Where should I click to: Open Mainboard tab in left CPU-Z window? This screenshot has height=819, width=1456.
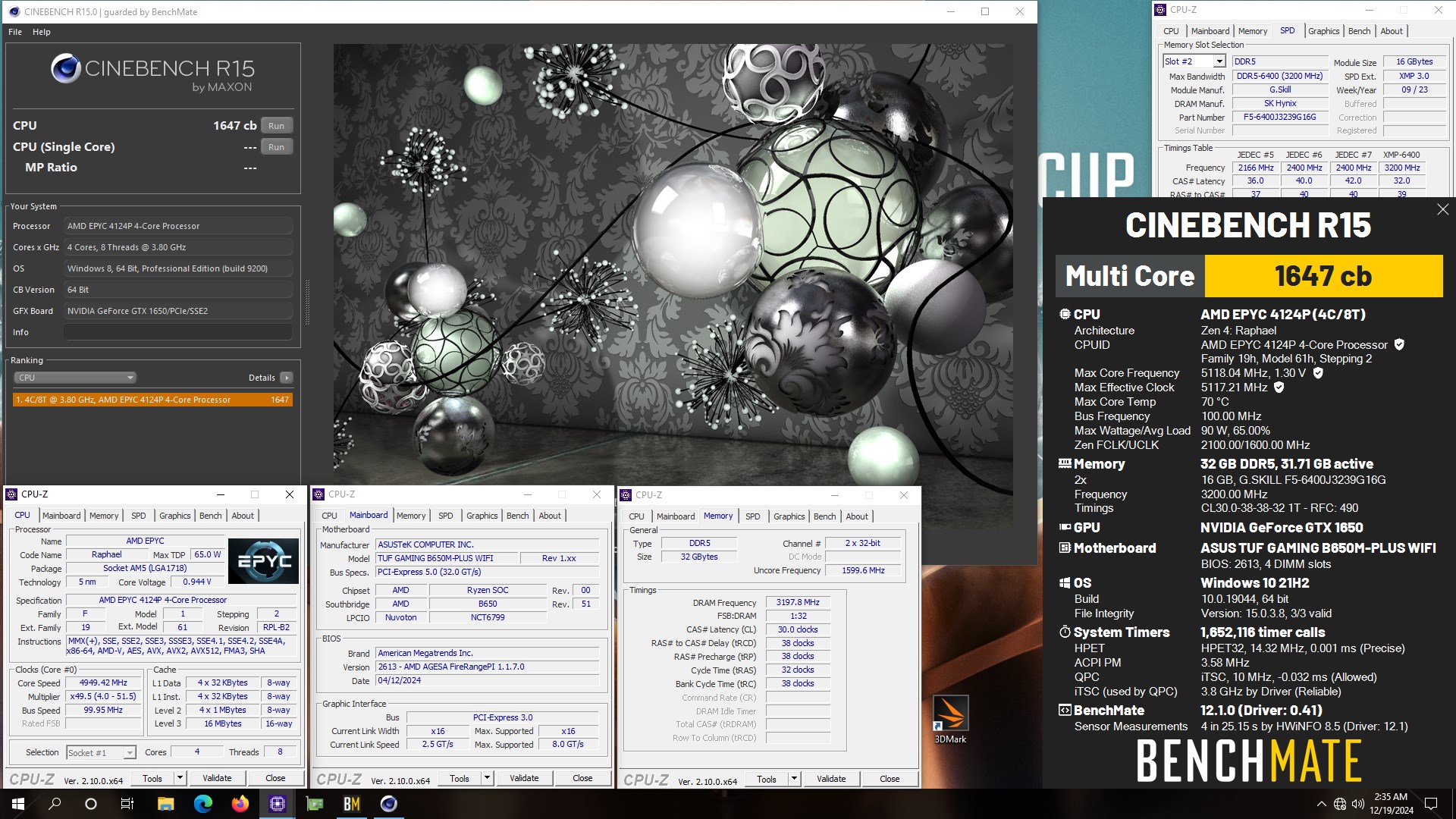pos(61,516)
